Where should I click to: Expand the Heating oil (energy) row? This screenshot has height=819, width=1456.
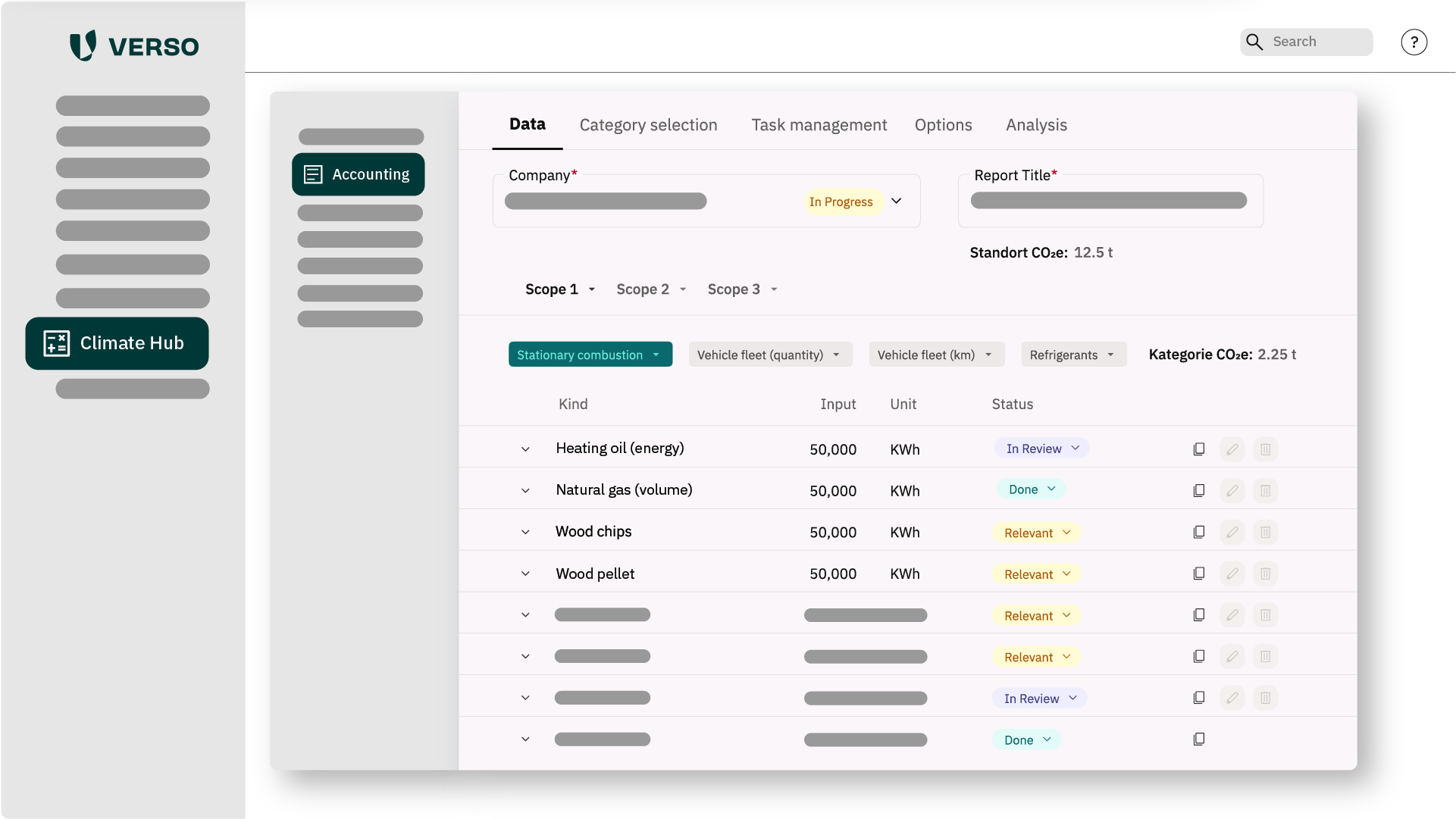pos(525,449)
